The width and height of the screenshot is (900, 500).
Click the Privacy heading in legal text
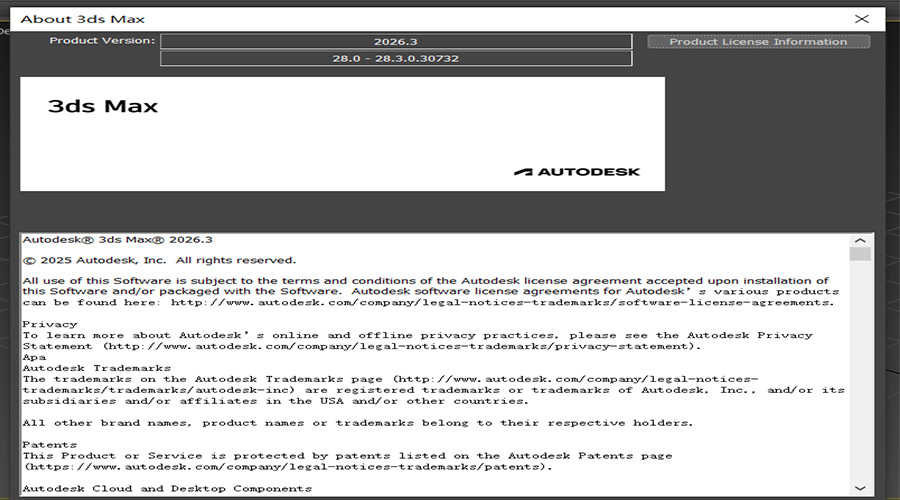click(50, 324)
